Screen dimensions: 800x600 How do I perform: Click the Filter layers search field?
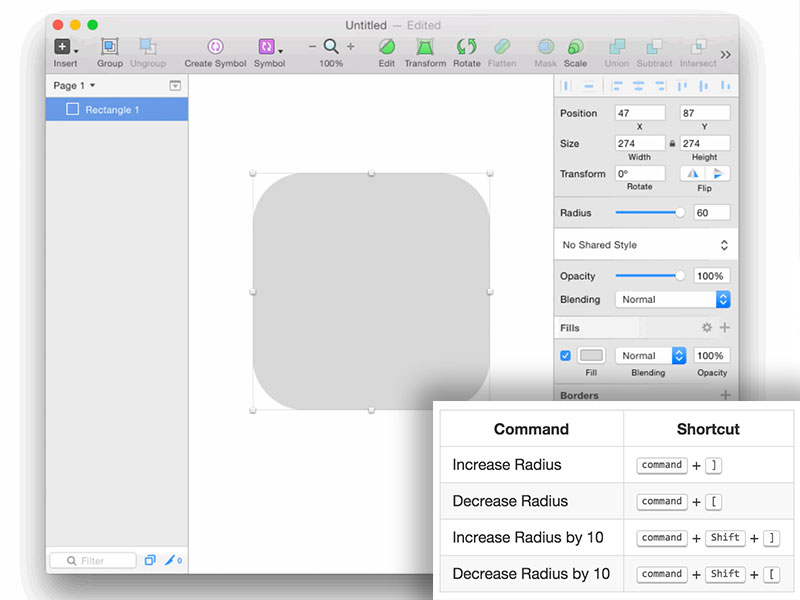(93, 561)
